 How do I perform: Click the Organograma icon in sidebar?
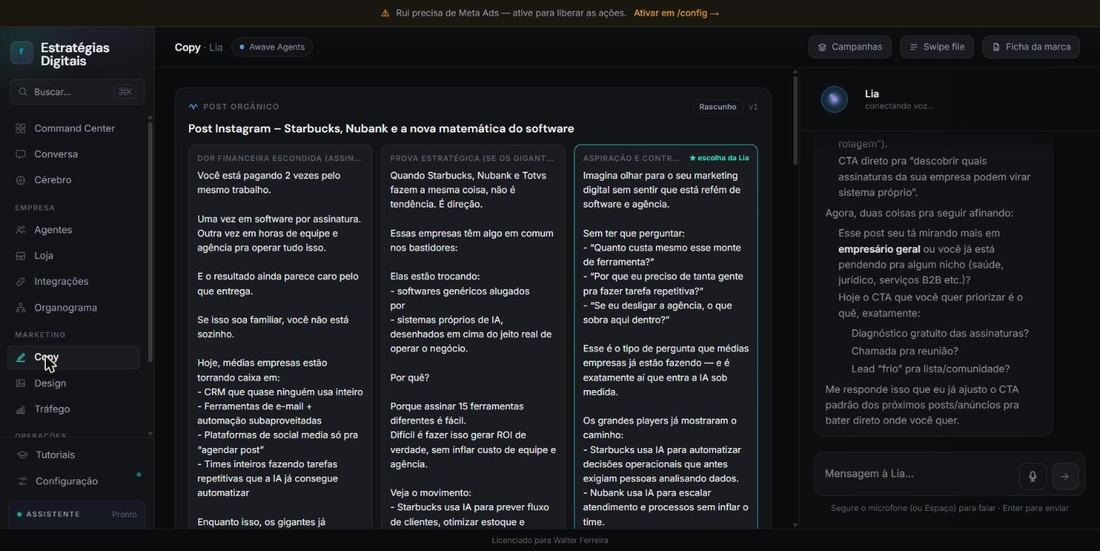coord(20,307)
